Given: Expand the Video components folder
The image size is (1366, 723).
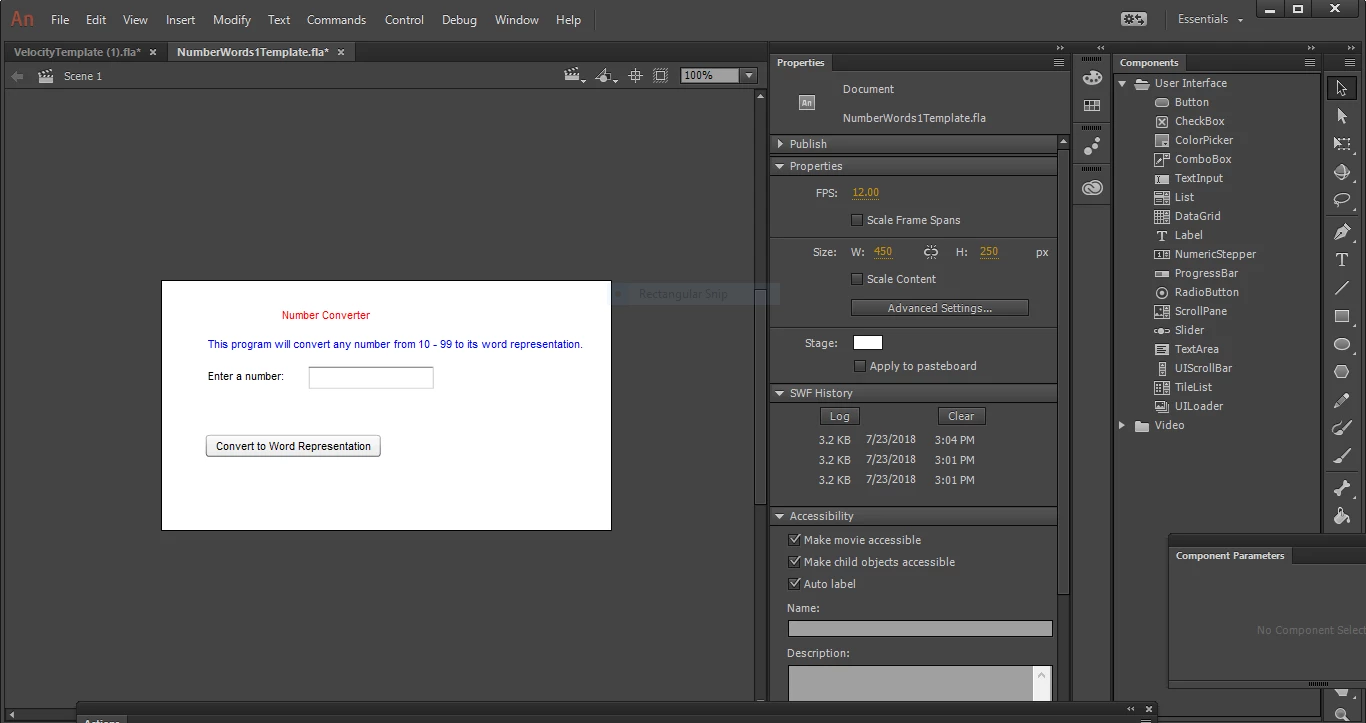Looking at the screenshot, I should click(1122, 425).
